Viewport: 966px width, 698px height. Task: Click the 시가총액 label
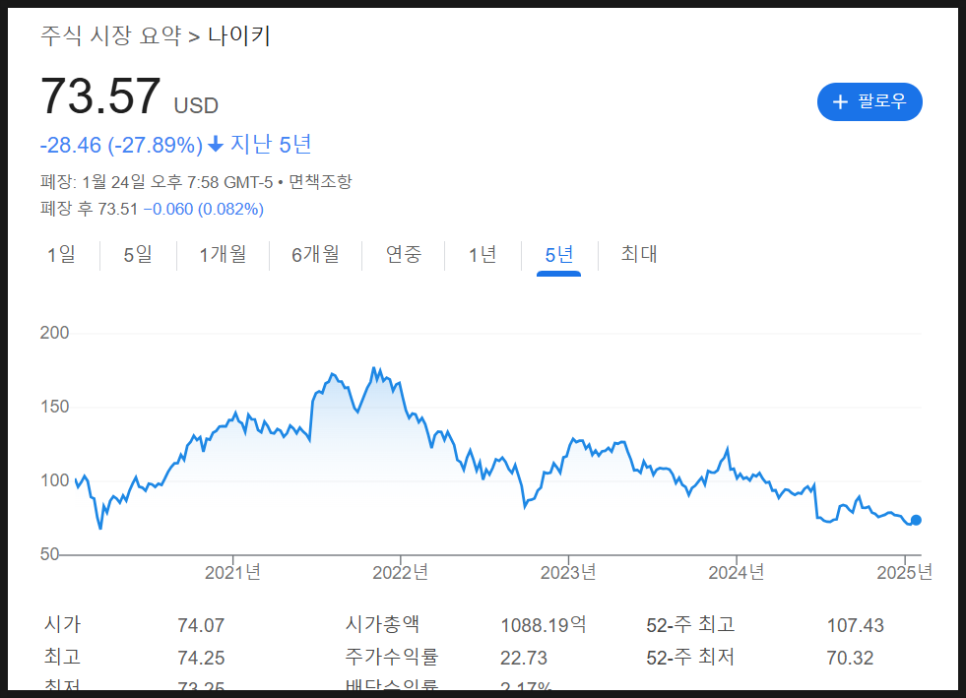tap(383, 625)
